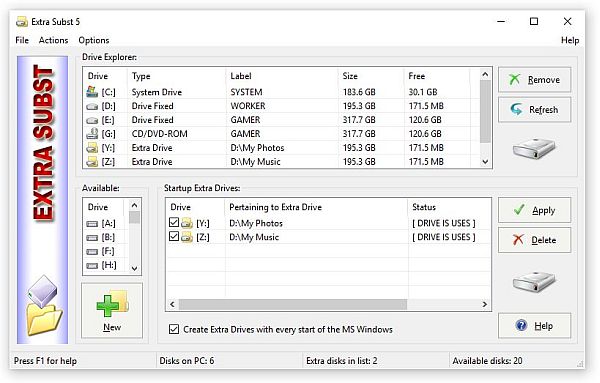Click the Apply button
The image size is (600, 383).
tap(534, 210)
